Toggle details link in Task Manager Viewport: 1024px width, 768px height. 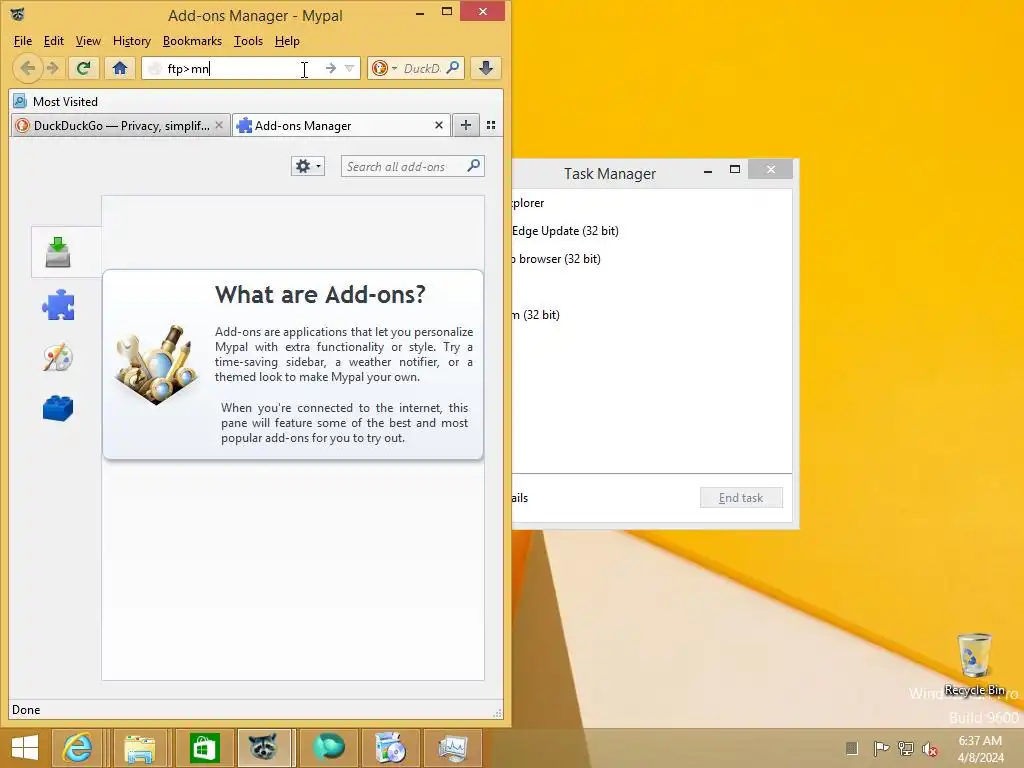520,498
